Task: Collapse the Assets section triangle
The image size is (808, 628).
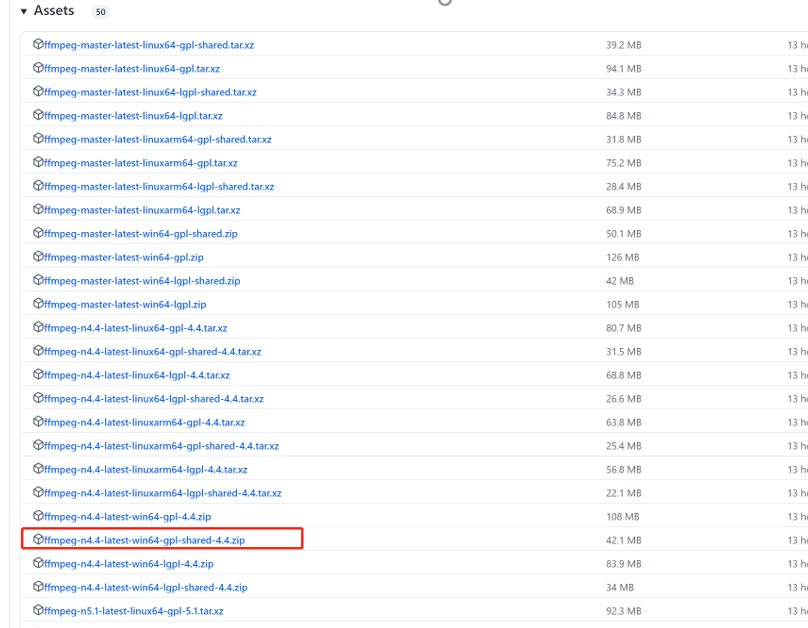Action: pos(24,11)
